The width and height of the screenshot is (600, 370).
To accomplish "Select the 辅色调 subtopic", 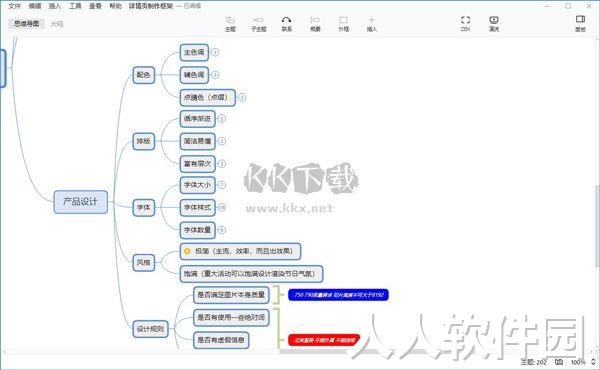I will click(x=194, y=75).
